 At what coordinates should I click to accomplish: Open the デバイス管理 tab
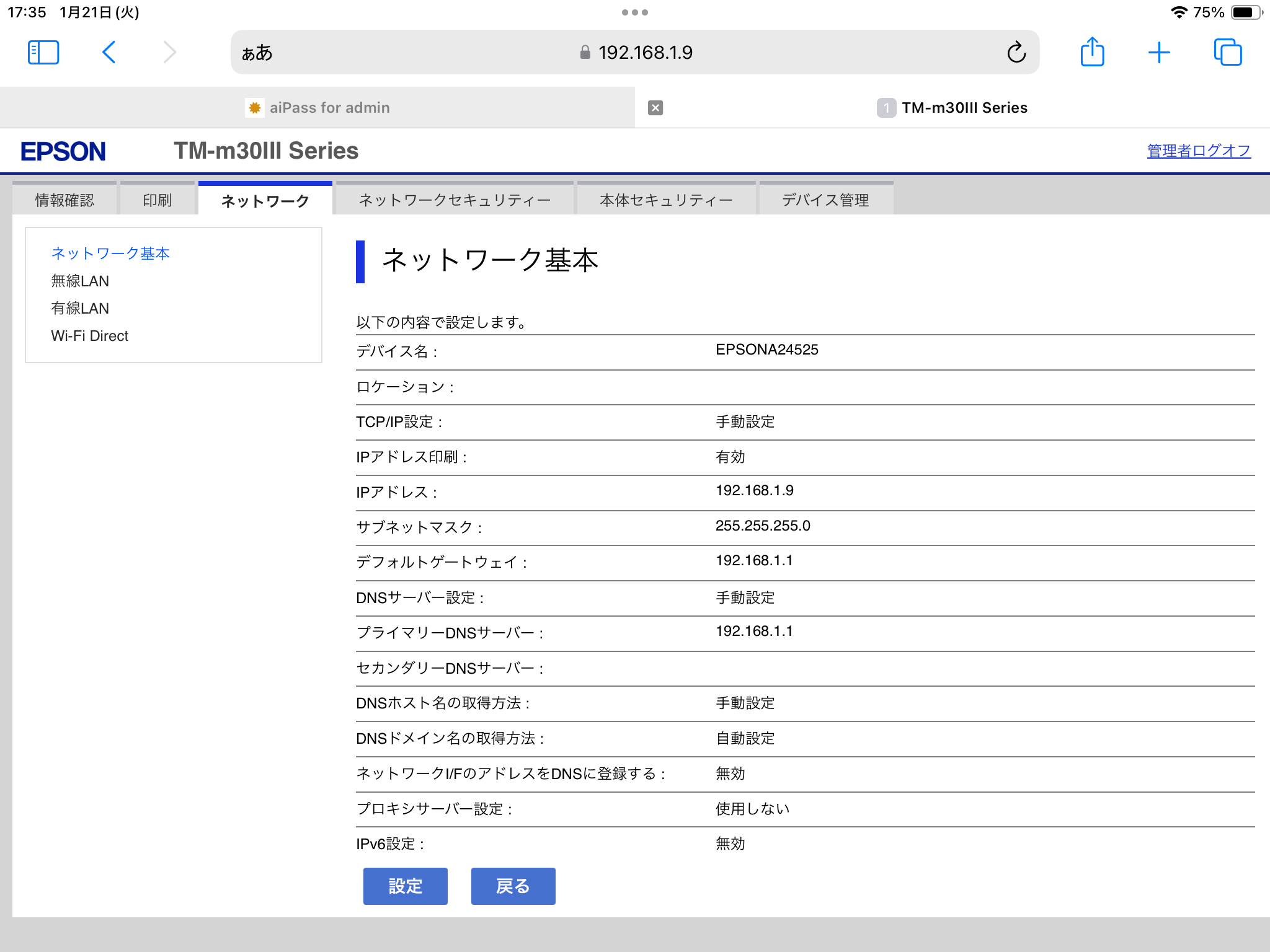tap(826, 200)
